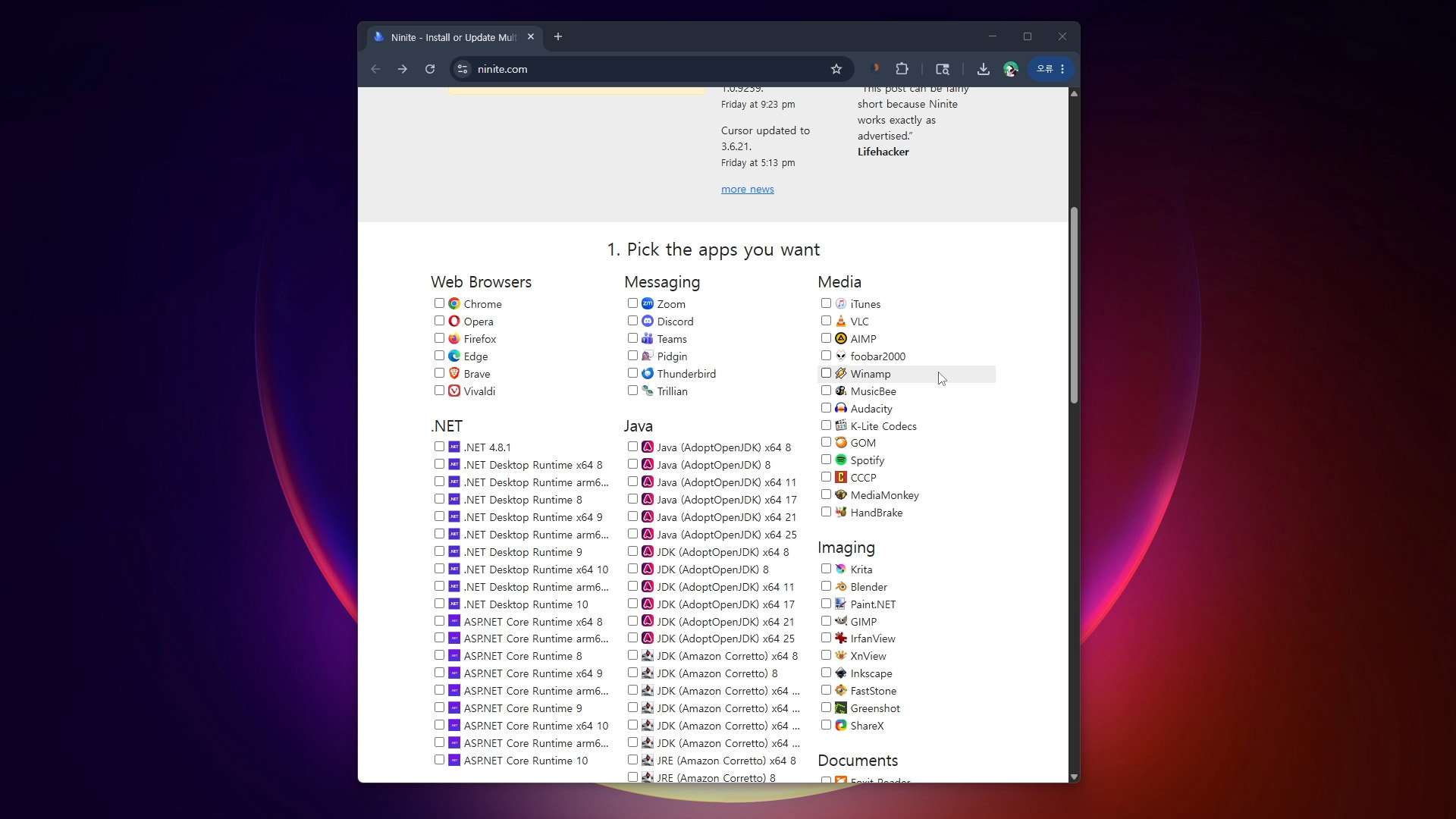Click the Firefox app icon

coord(454,338)
